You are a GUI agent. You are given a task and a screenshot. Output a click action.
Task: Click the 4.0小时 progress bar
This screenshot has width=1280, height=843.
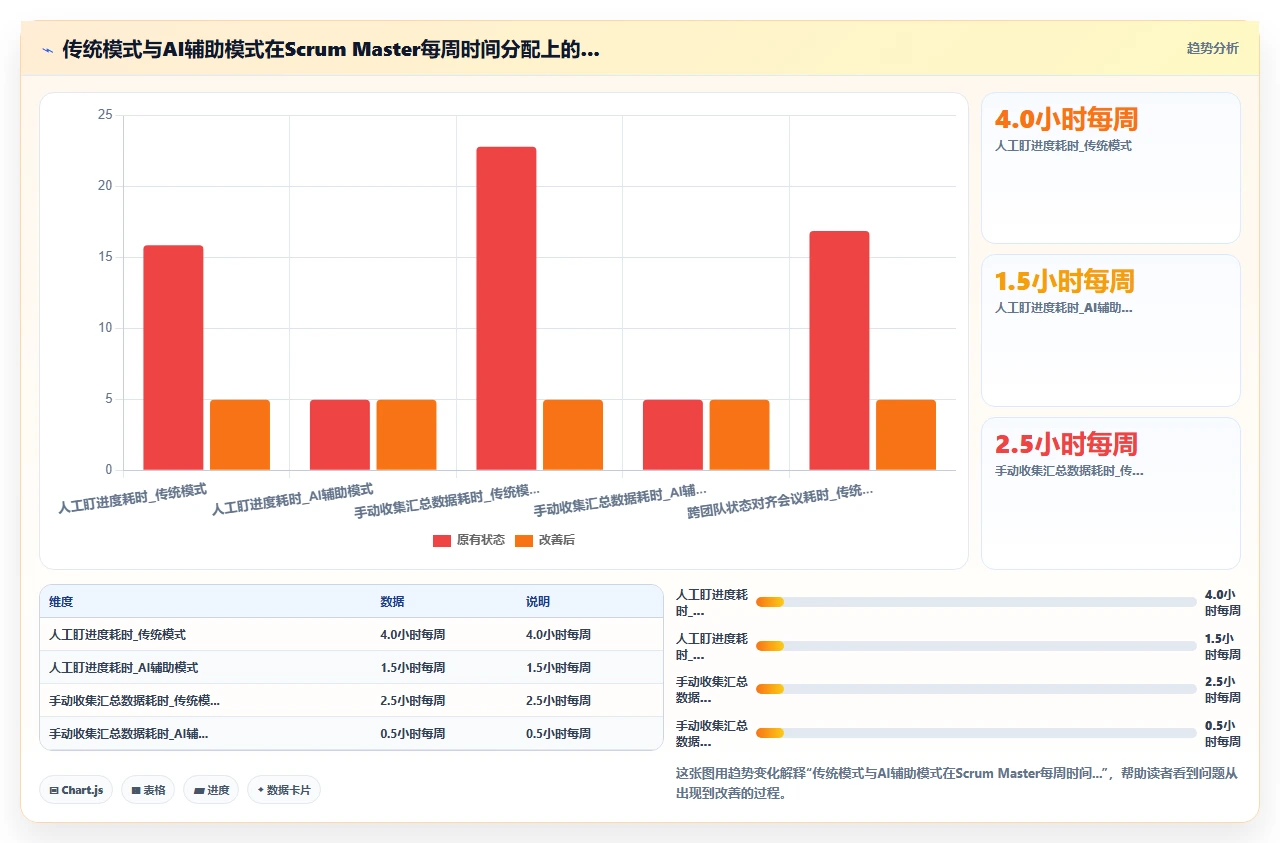(976, 602)
